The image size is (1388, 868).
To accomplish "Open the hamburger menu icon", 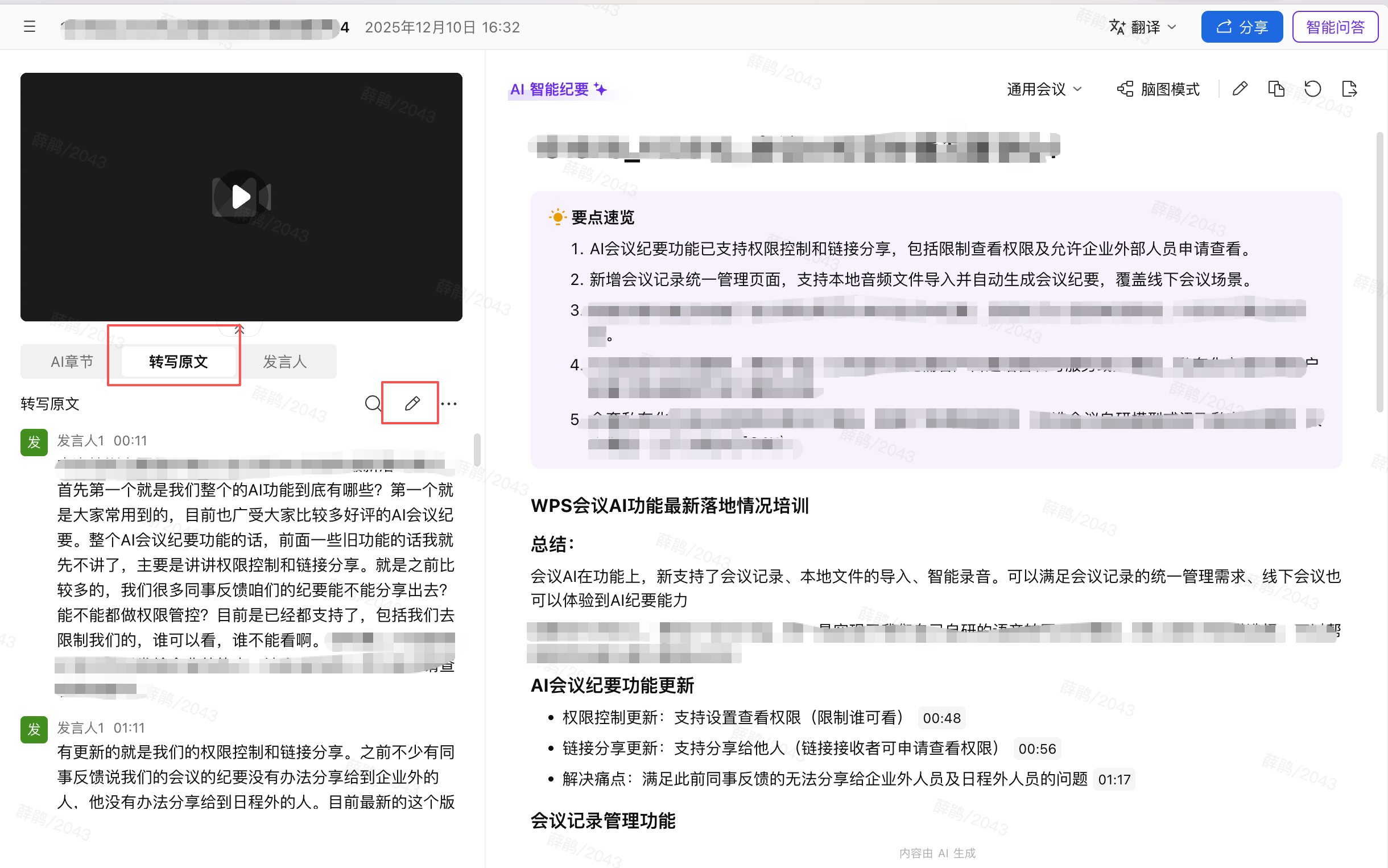I will pos(29,26).
